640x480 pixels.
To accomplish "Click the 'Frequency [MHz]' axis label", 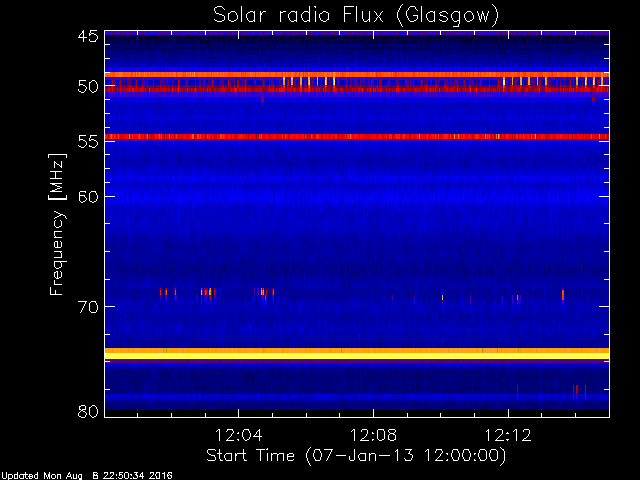I will pos(57,224).
